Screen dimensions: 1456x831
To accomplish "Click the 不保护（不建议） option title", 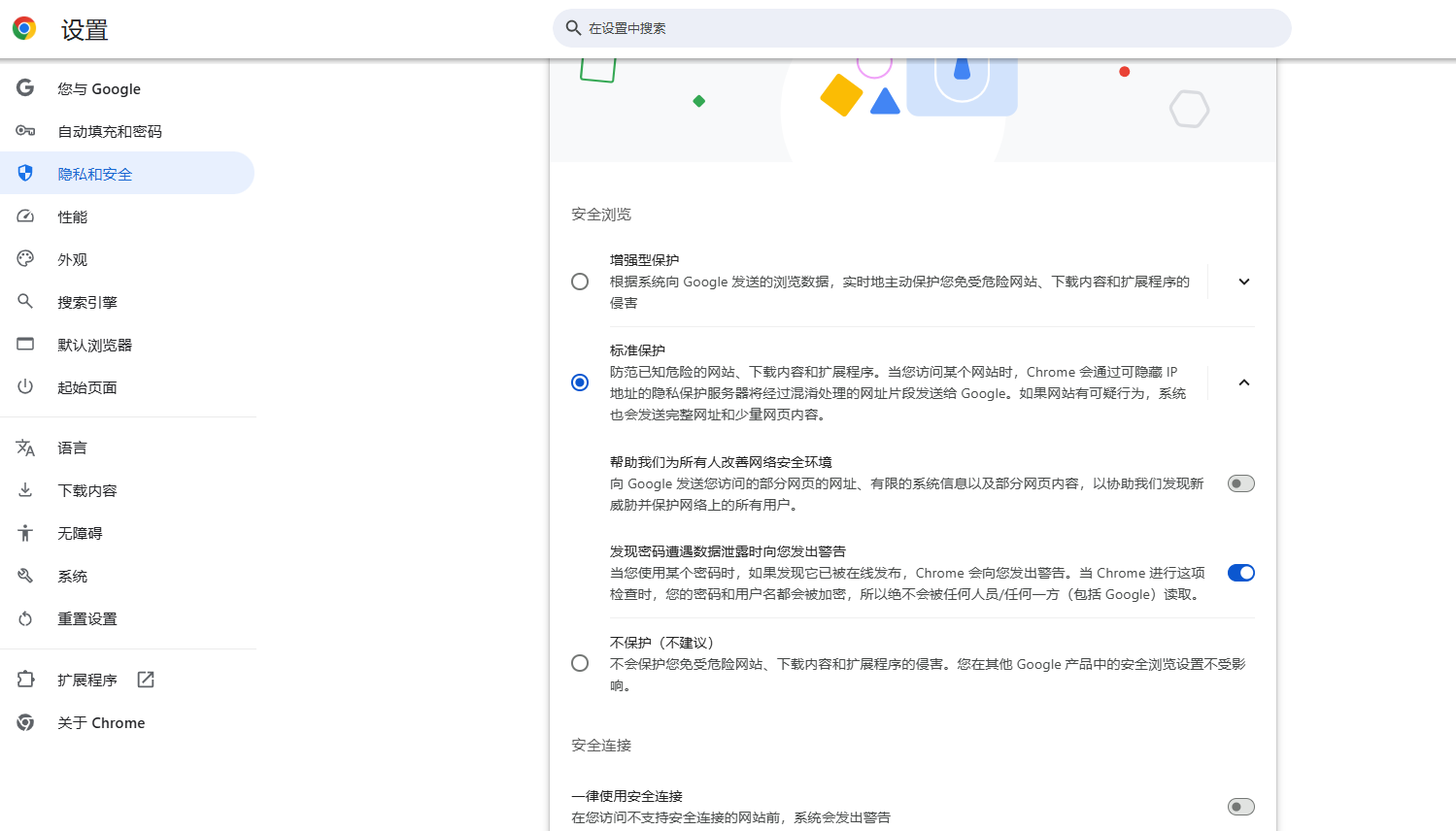I will coord(662,643).
